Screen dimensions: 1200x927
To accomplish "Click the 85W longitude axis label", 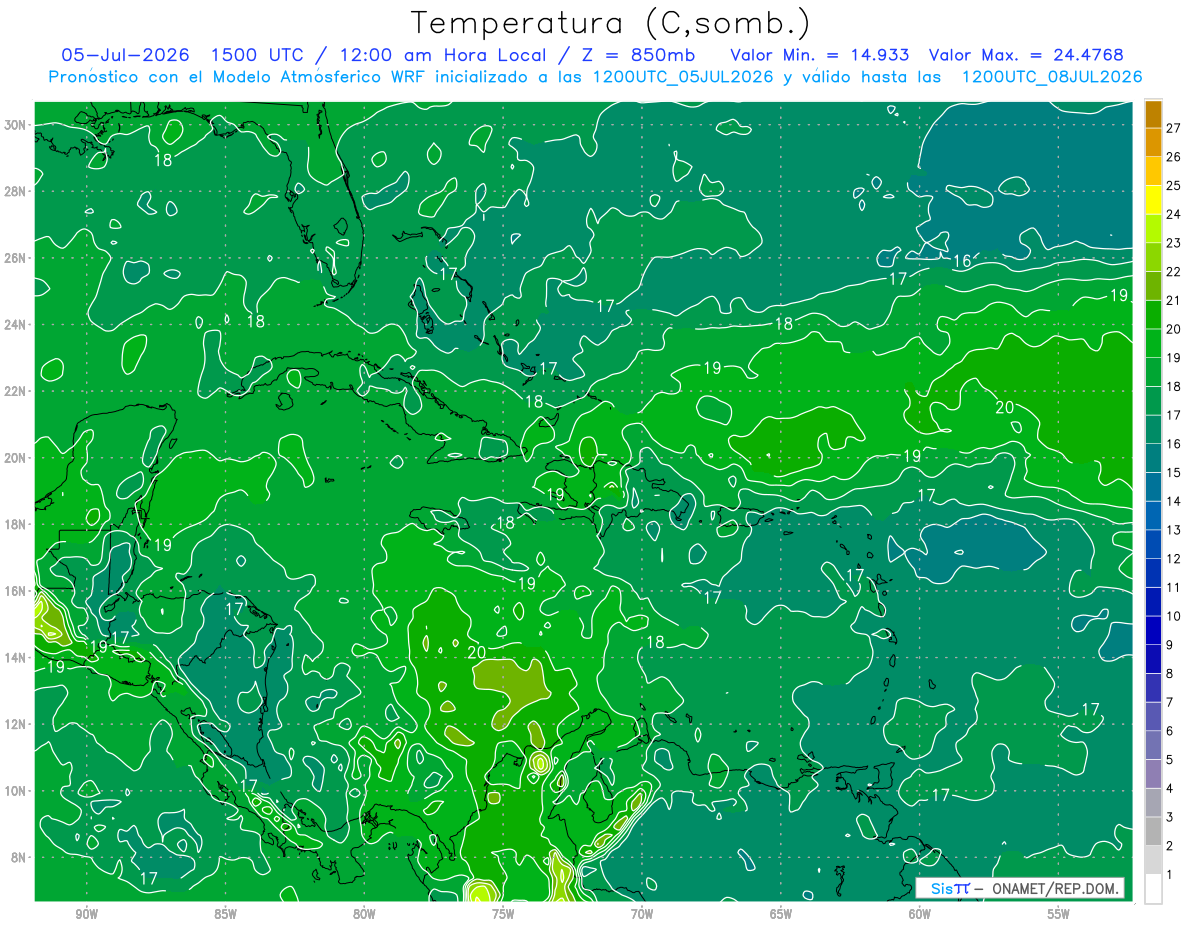I will pos(225,914).
